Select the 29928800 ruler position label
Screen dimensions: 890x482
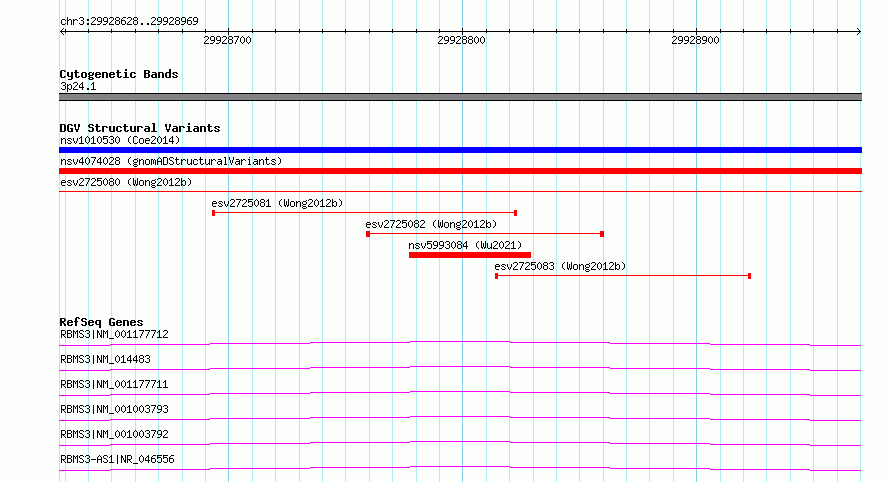coord(461,40)
